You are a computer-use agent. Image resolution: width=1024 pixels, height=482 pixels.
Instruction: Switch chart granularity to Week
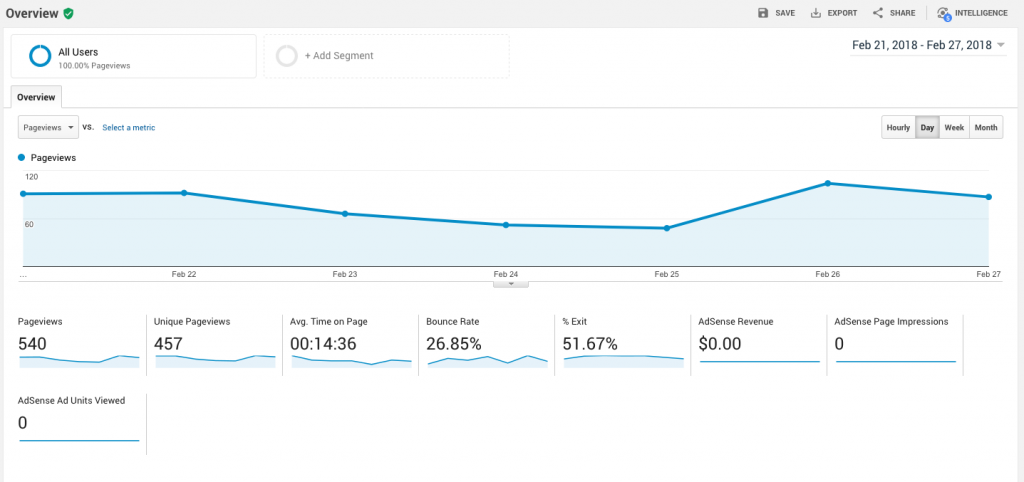tap(954, 128)
